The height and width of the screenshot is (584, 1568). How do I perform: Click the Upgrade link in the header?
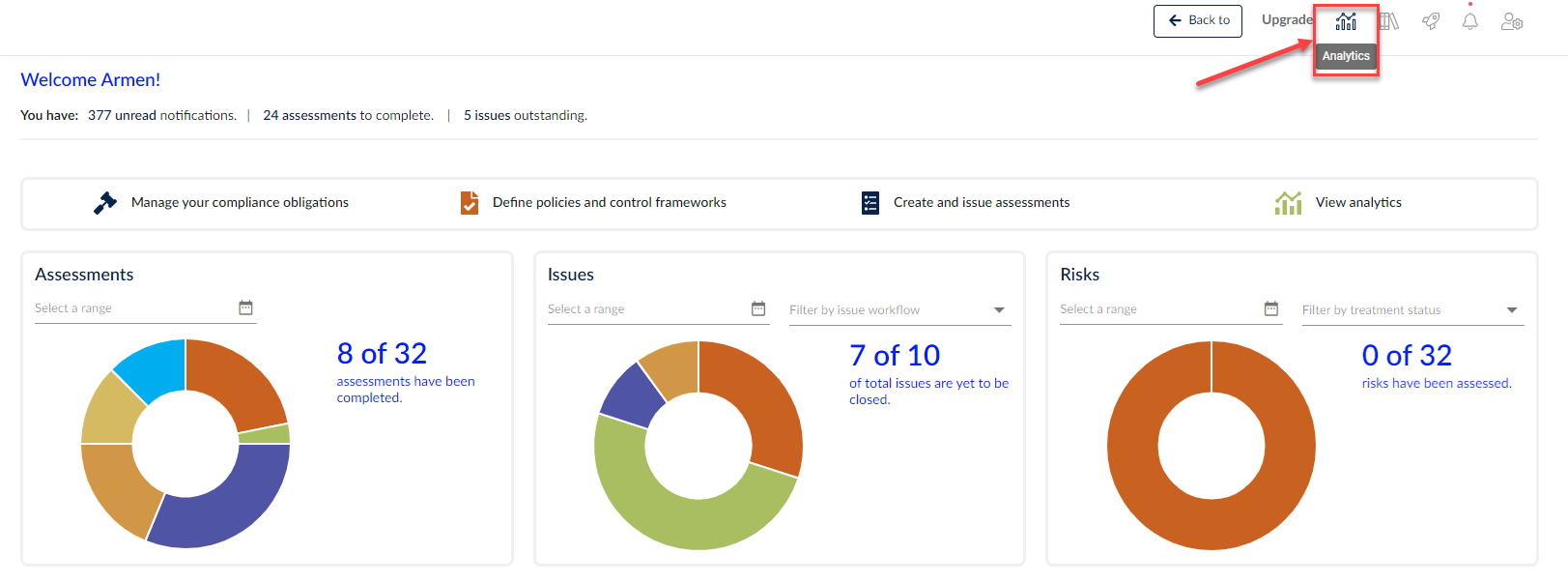tap(1287, 20)
